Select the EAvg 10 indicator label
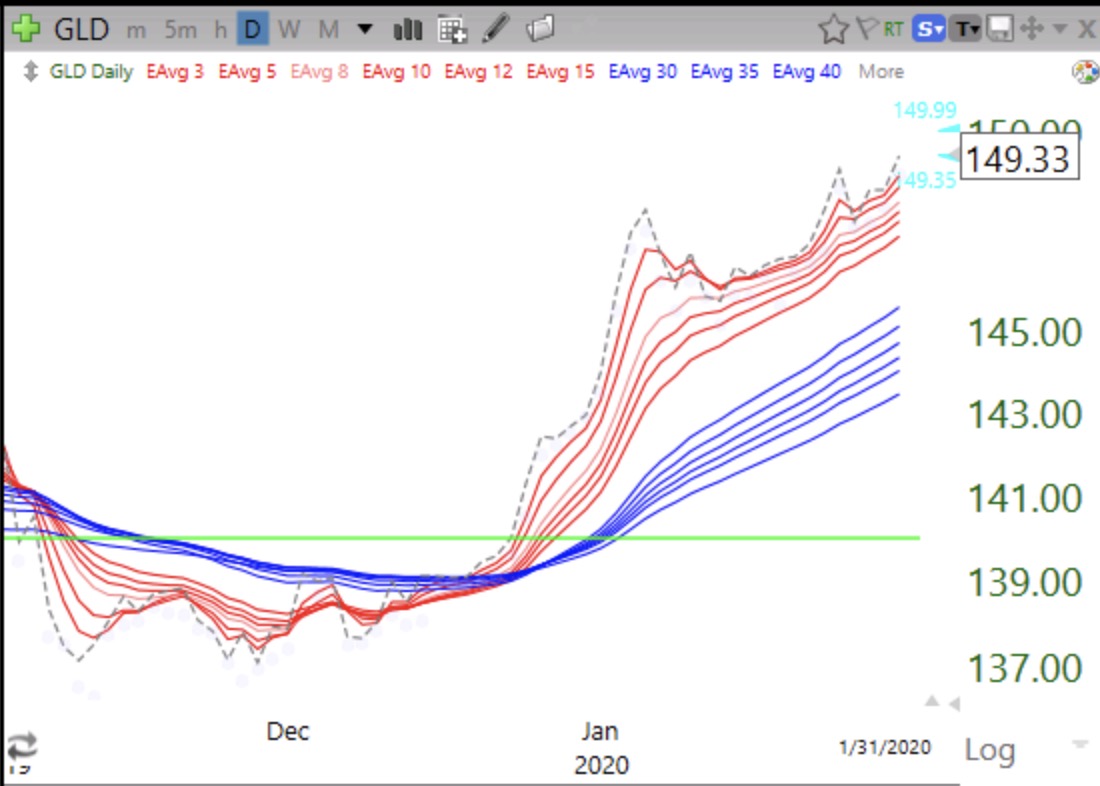 (396, 72)
